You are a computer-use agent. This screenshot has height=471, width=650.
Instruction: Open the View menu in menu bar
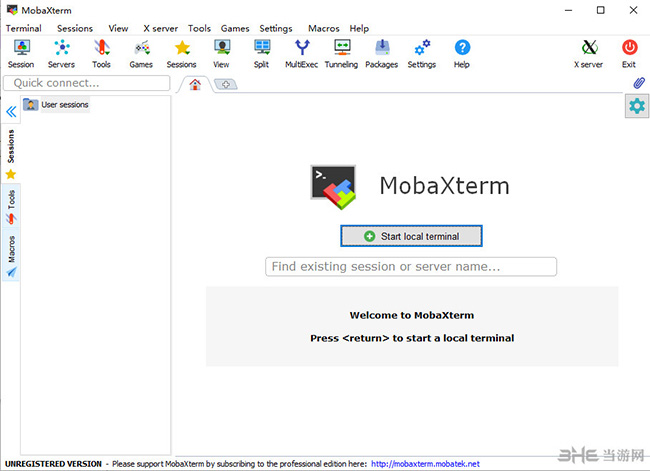[119, 28]
